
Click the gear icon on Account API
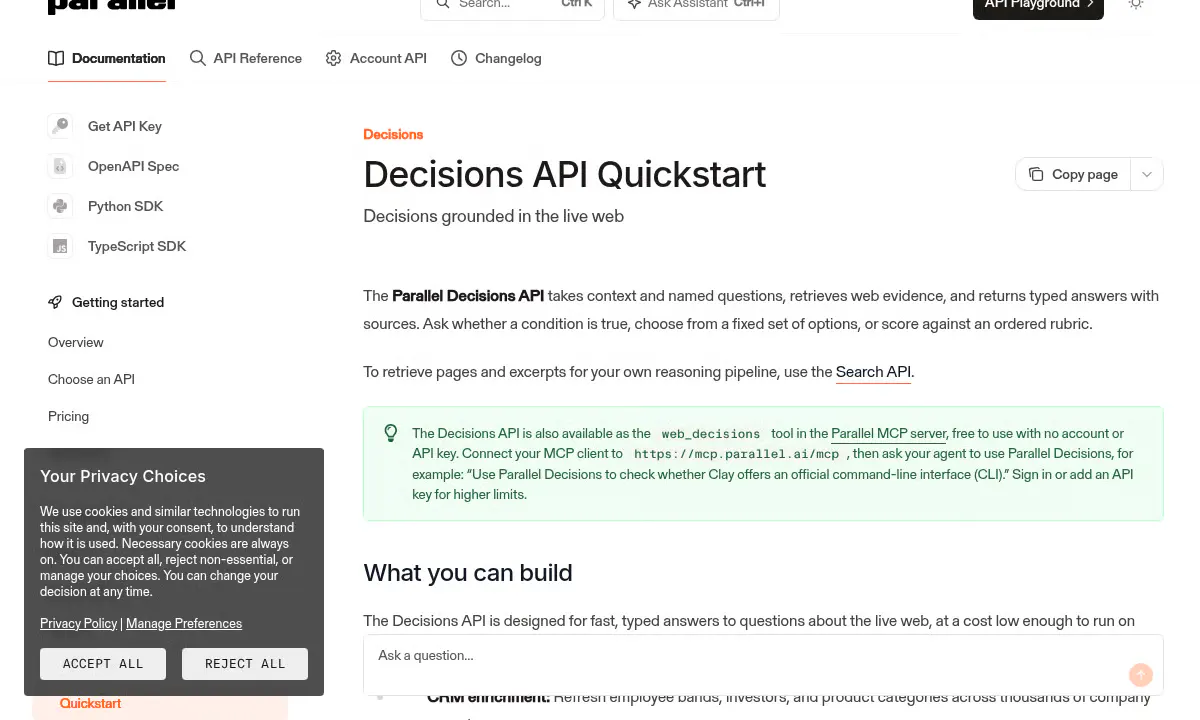point(334,58)
